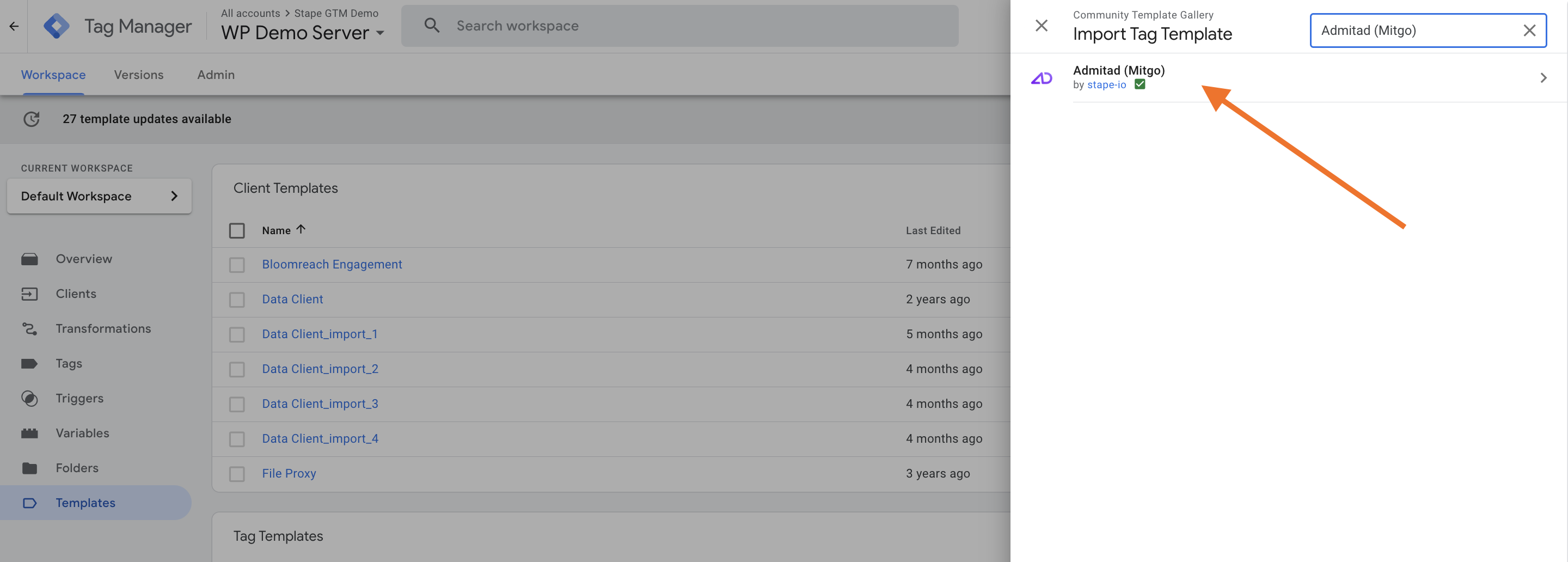
Task: Click the Tag Manager diamond logo
Action: pos(57,26)
